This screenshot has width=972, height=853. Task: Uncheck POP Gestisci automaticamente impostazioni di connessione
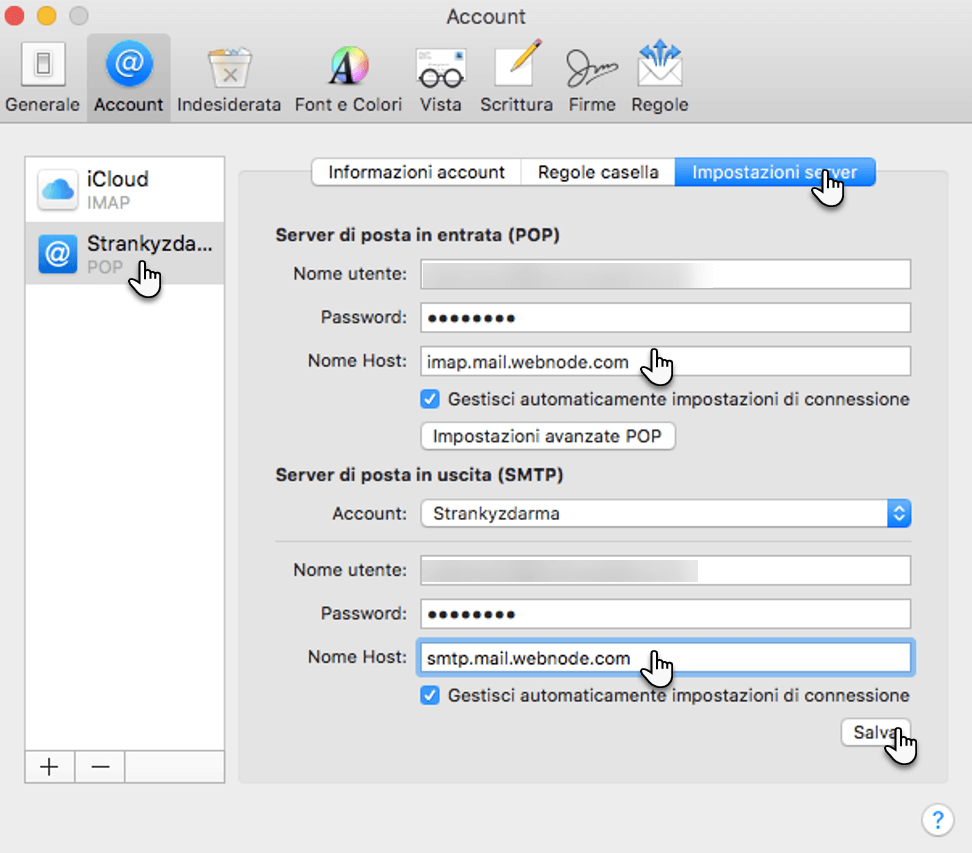coord(430,399)
